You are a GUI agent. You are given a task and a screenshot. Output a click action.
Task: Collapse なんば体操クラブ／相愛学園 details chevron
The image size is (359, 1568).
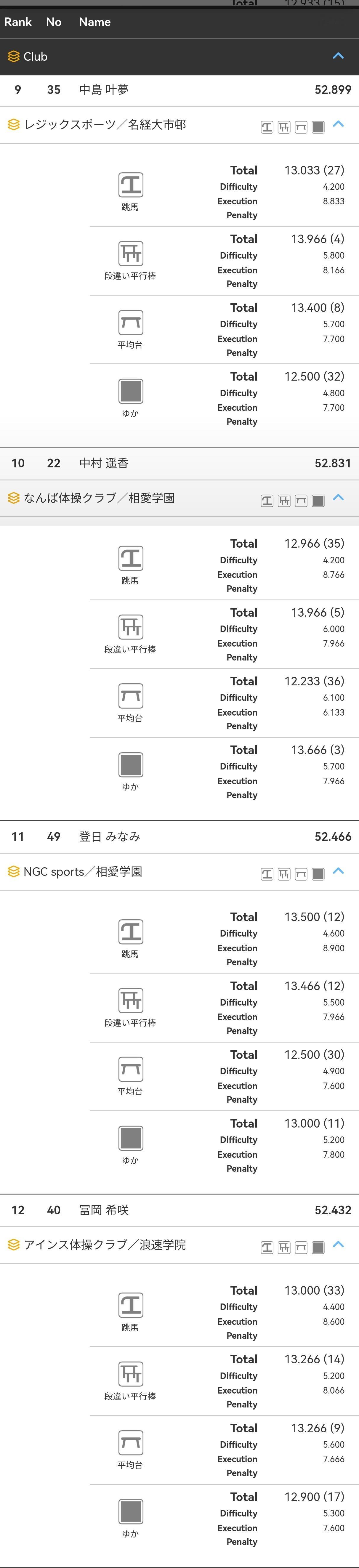coord(338,497)
